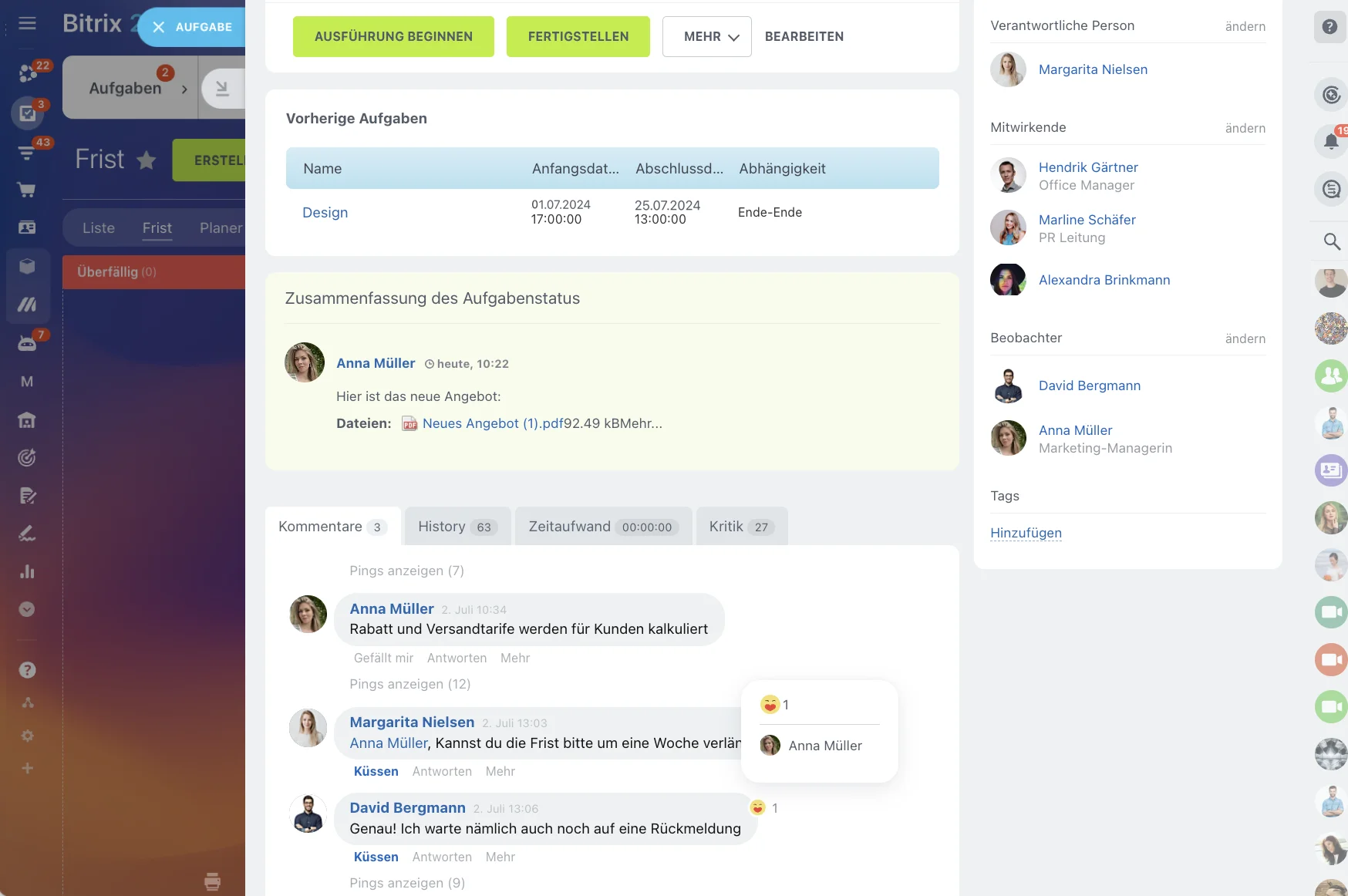This screenshot has width=1348, height=896.
Task: Open search with the magnifier icon
Action: [x=1331, y=241]
